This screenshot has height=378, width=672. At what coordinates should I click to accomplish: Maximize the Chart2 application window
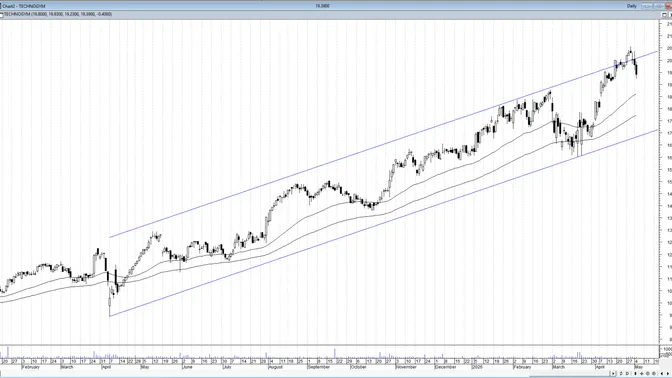coord(660,6)
